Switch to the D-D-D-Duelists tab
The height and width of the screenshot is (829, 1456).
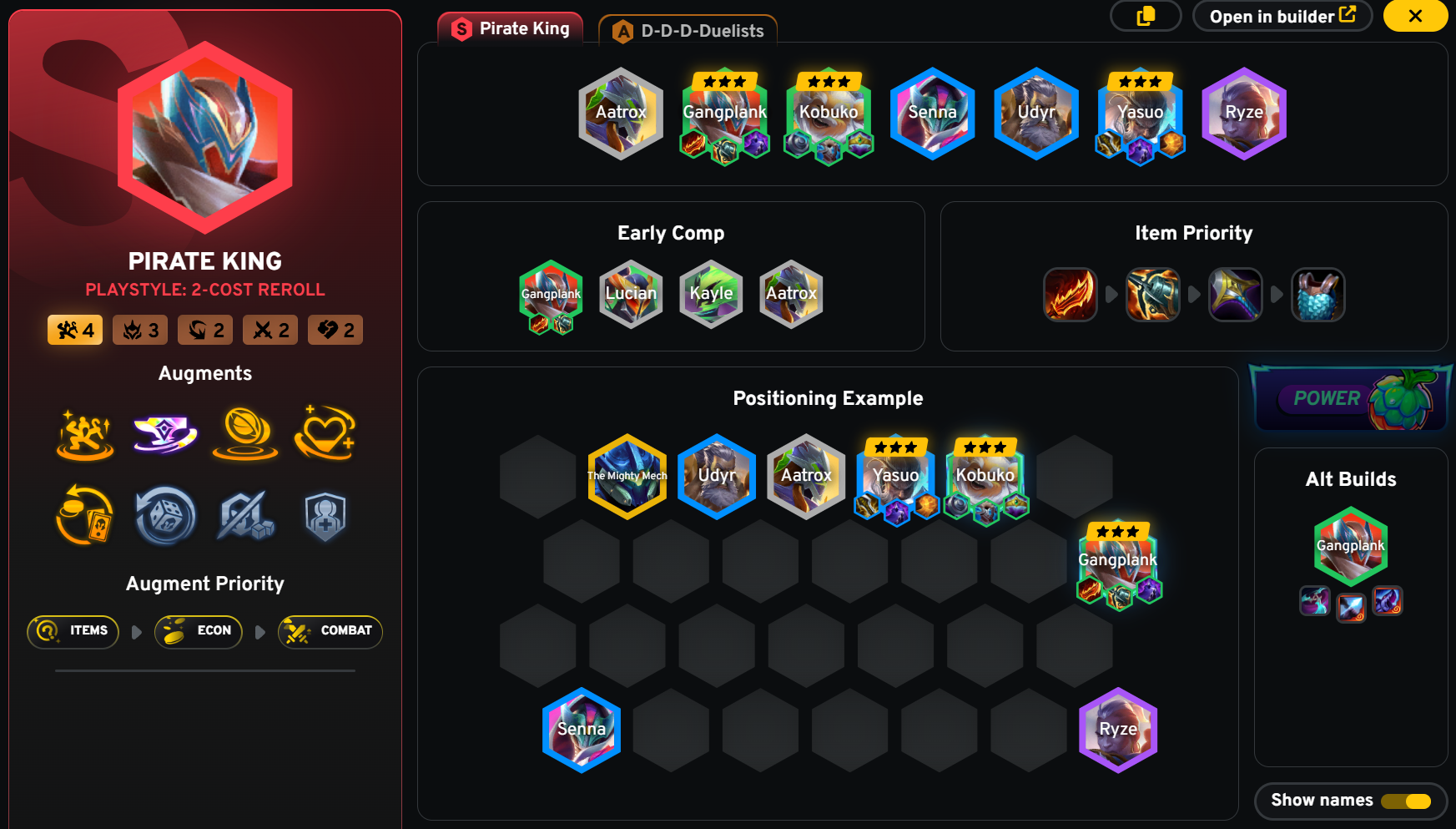(x=688, y=31)
